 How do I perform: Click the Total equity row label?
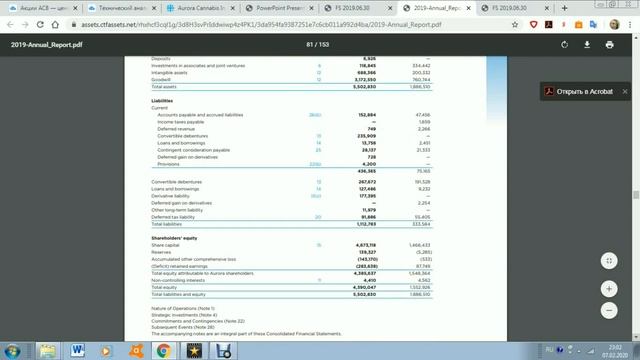coord(164,287)
